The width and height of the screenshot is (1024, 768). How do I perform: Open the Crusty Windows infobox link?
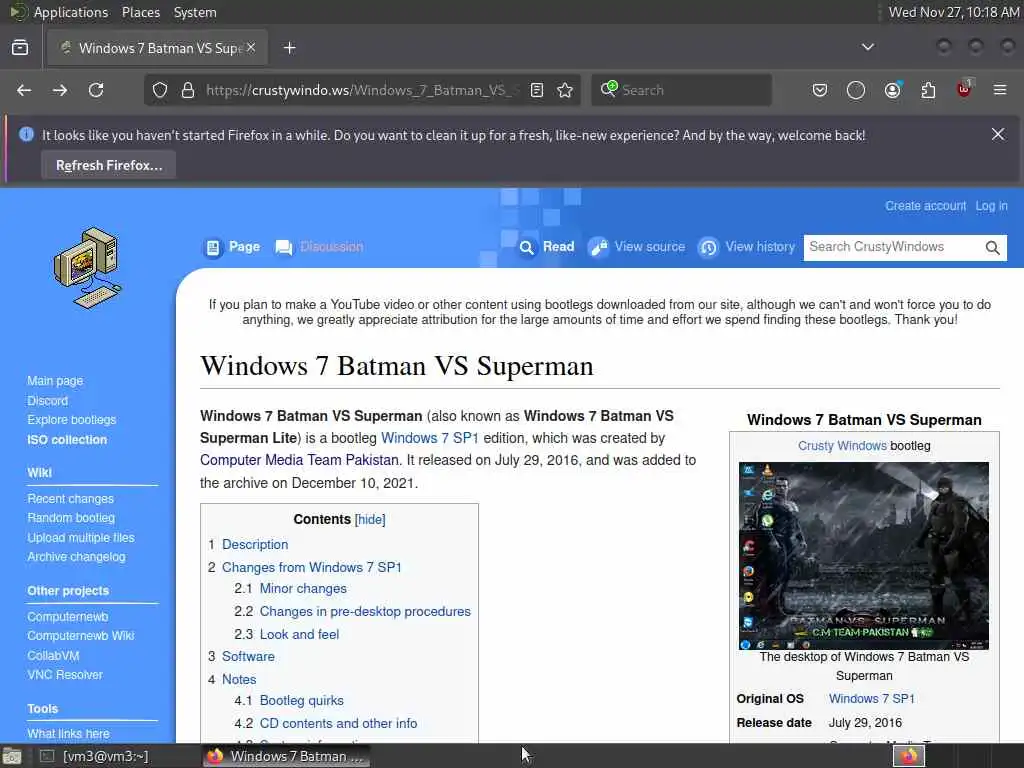pos(842,445)
